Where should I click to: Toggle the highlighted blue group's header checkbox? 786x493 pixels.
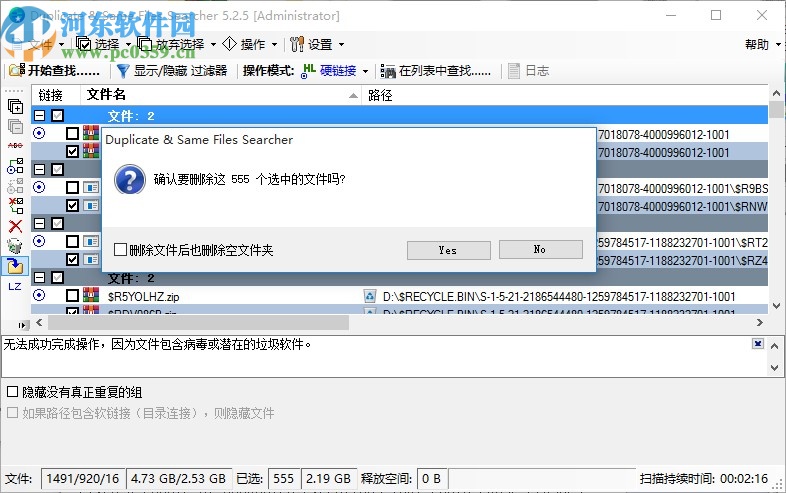(x=58, y=116)
